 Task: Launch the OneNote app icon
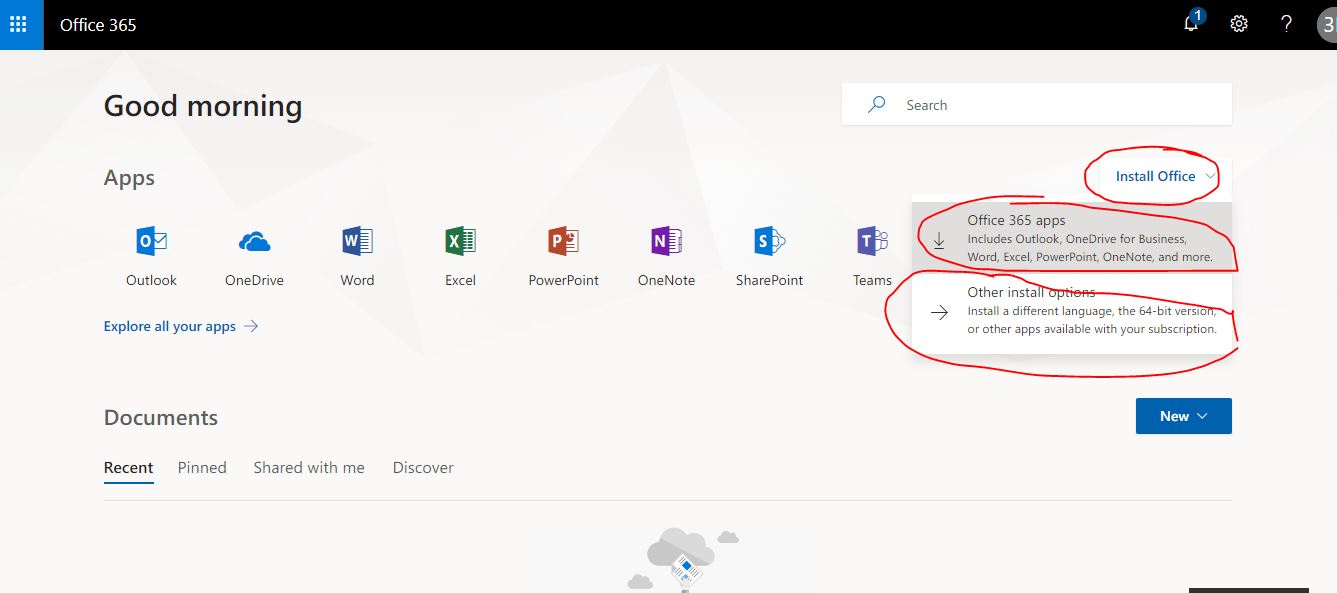click(x=666, y=241)
